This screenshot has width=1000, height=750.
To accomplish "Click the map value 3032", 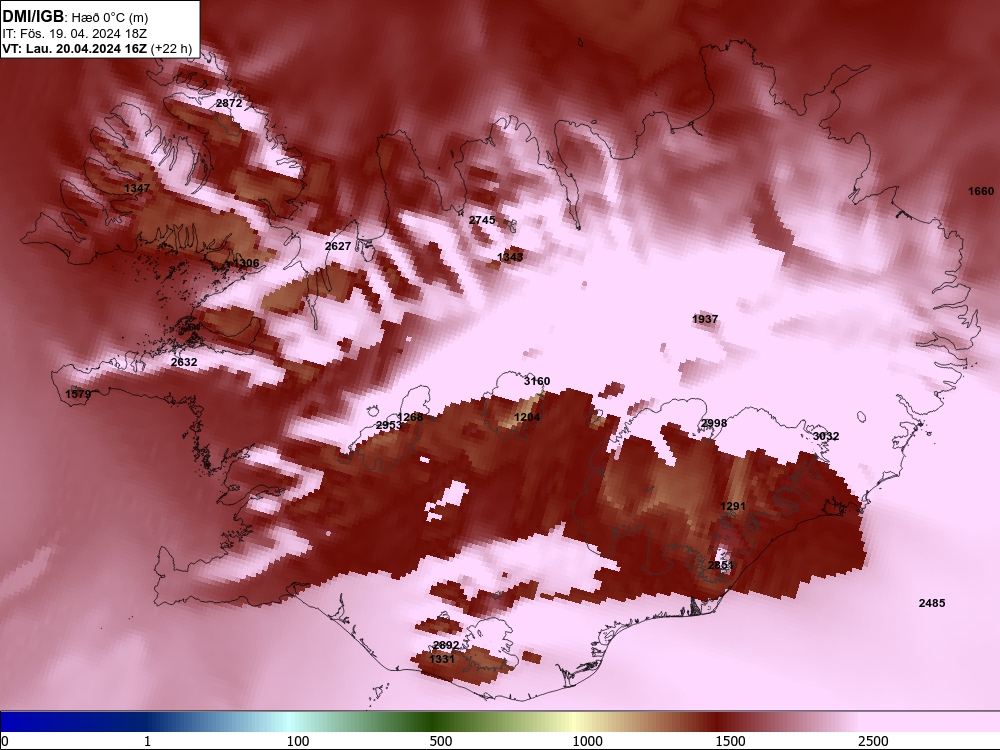I will [826, 436].
